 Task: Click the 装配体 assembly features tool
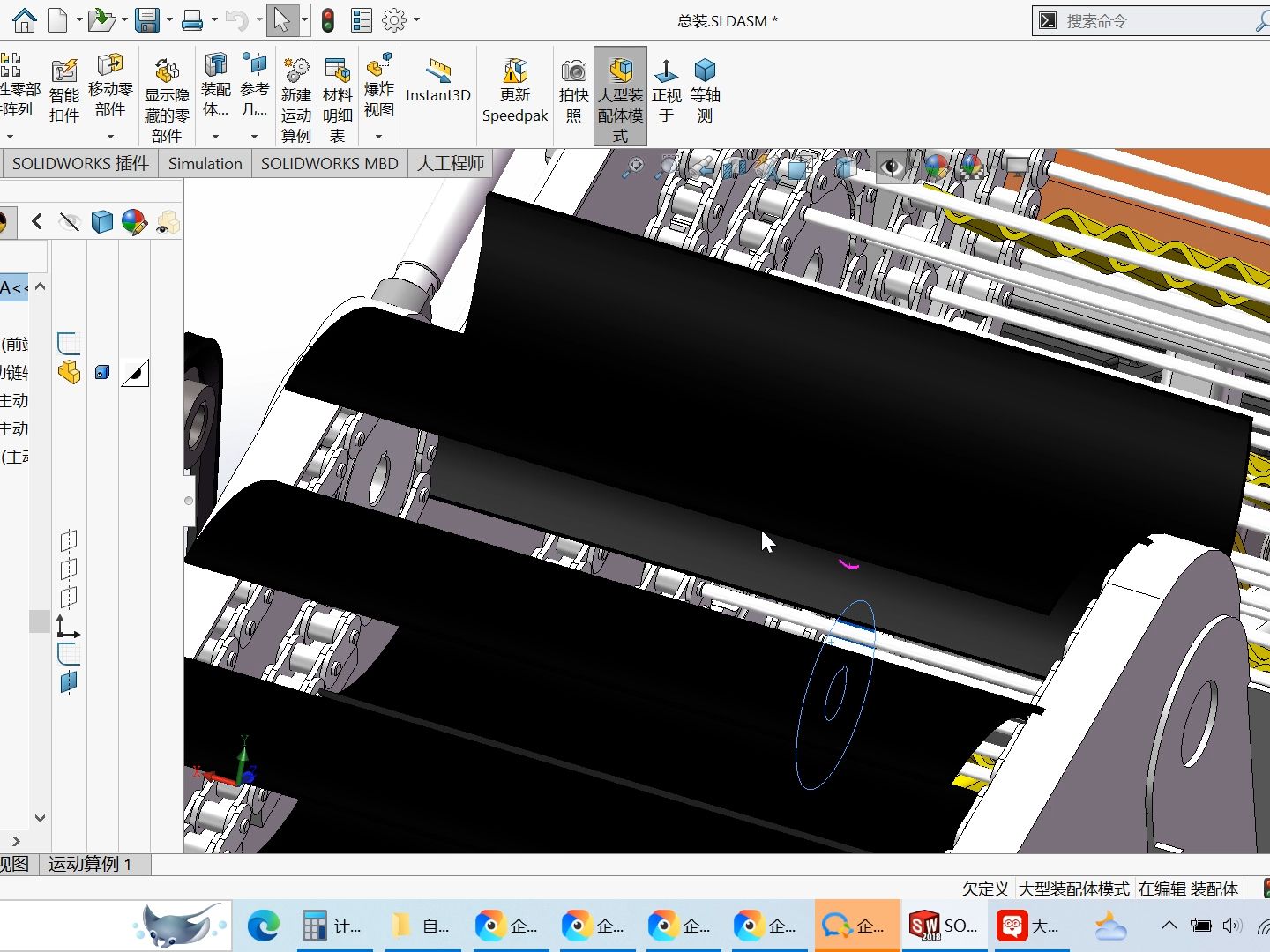216,86
